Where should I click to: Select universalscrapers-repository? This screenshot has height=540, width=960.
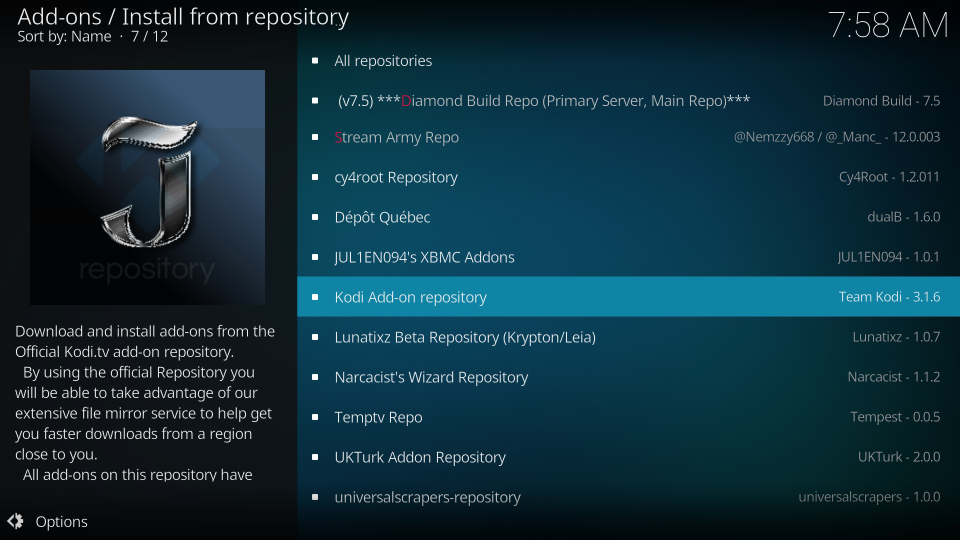pyautogui.click(x=427, y=497)
